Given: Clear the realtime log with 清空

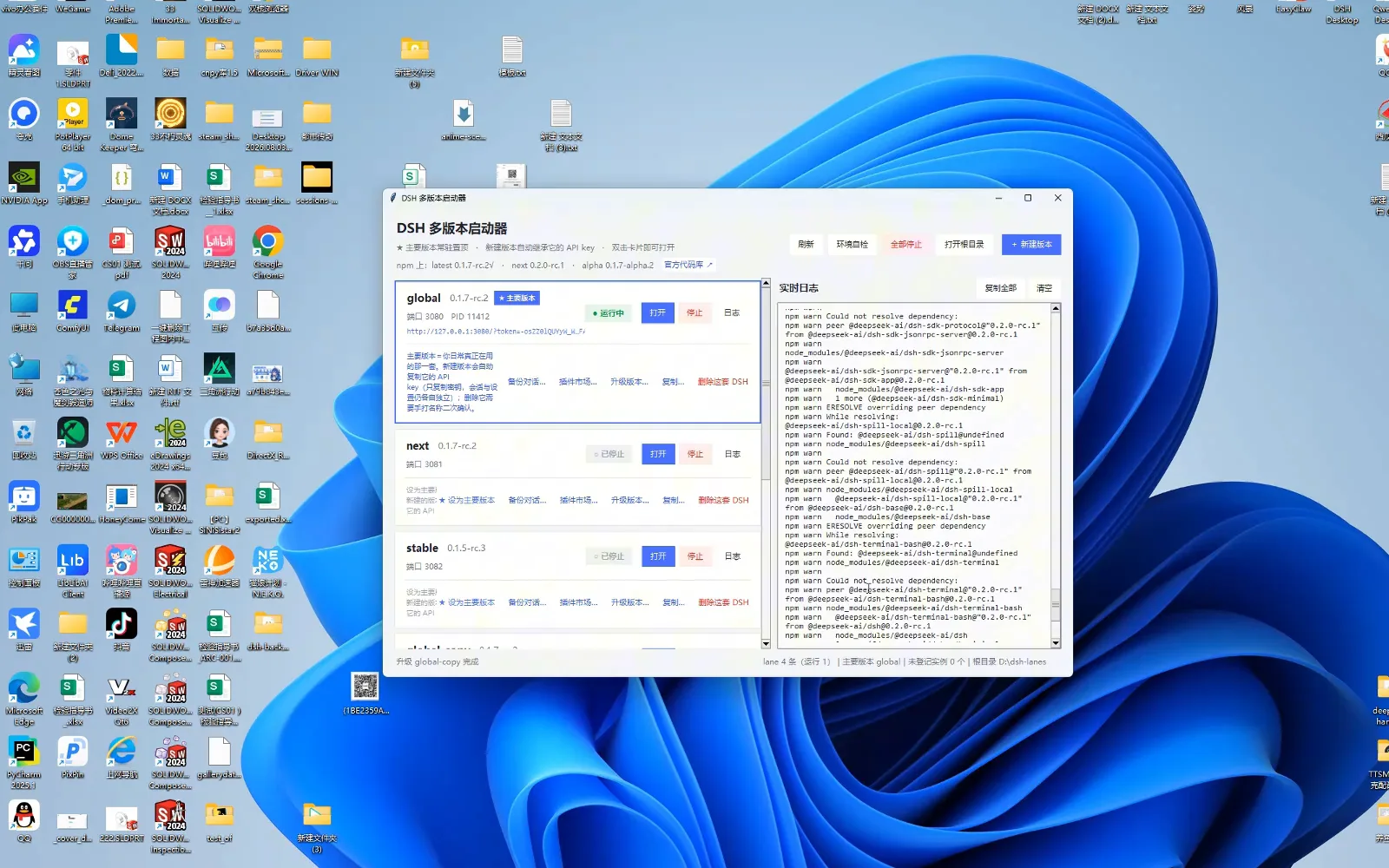Looking at the screenshot, I should pyautogui.click(x=1044, y=288).
